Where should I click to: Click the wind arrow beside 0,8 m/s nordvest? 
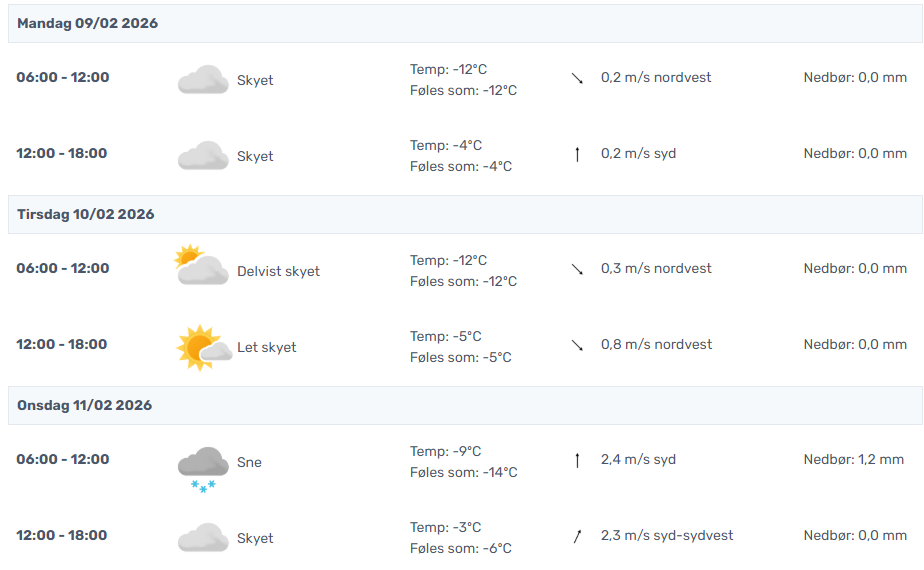(577, 345)
